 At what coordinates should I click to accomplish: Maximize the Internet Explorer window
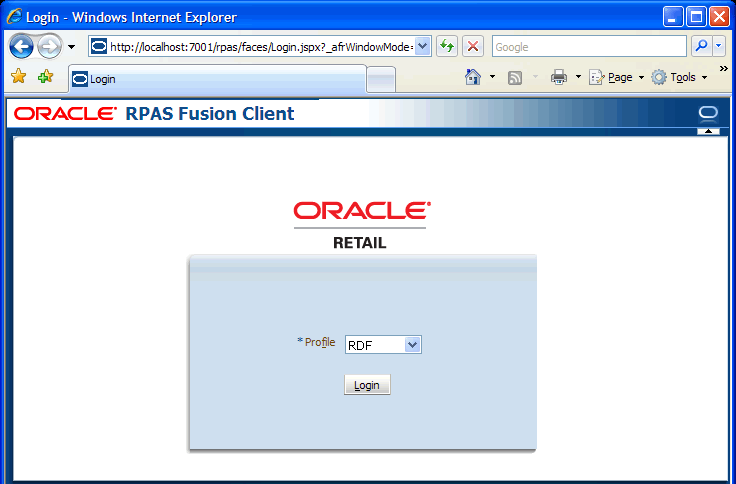[x=696, y=17]
